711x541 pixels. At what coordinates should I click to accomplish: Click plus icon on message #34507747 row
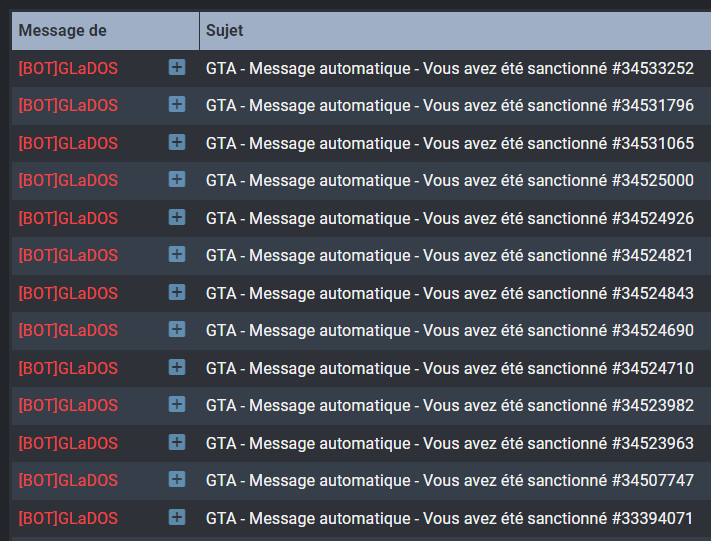177,480
